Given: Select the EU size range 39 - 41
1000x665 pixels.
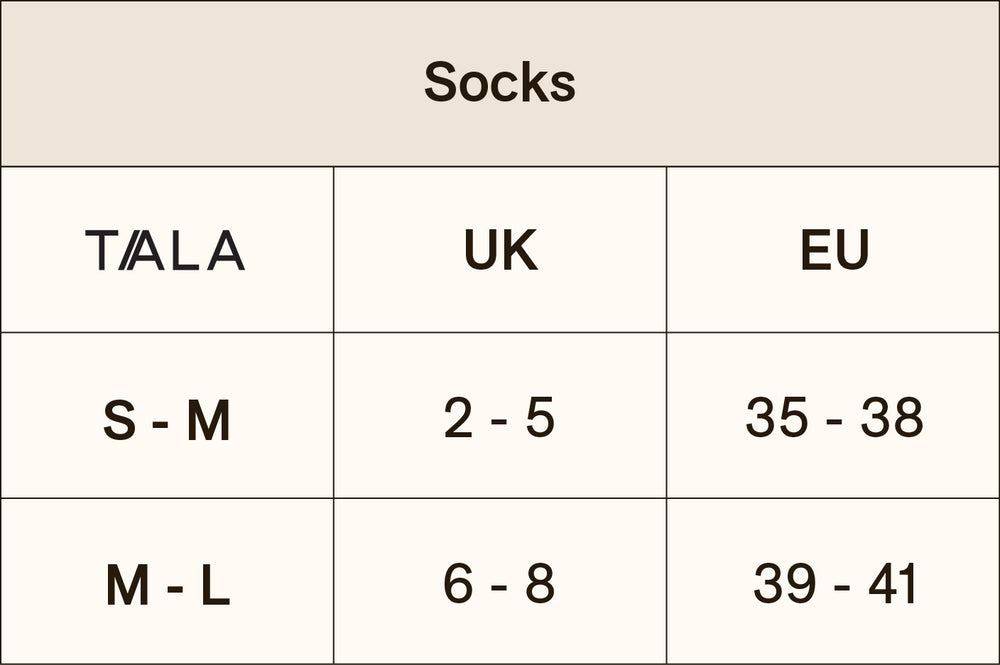Looking at the screenshot, I should (835, 584).
